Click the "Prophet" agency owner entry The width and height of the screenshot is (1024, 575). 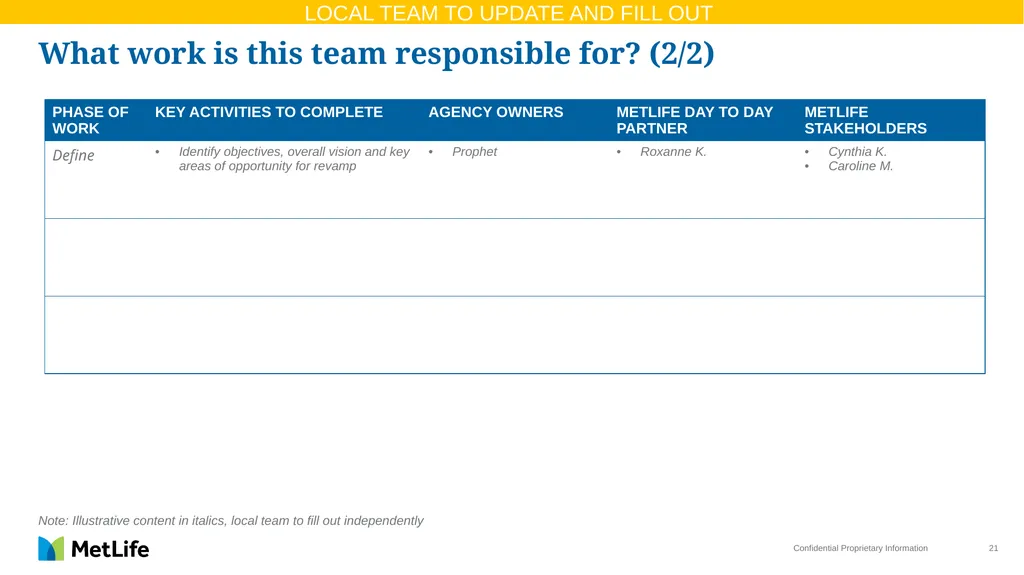474,152
